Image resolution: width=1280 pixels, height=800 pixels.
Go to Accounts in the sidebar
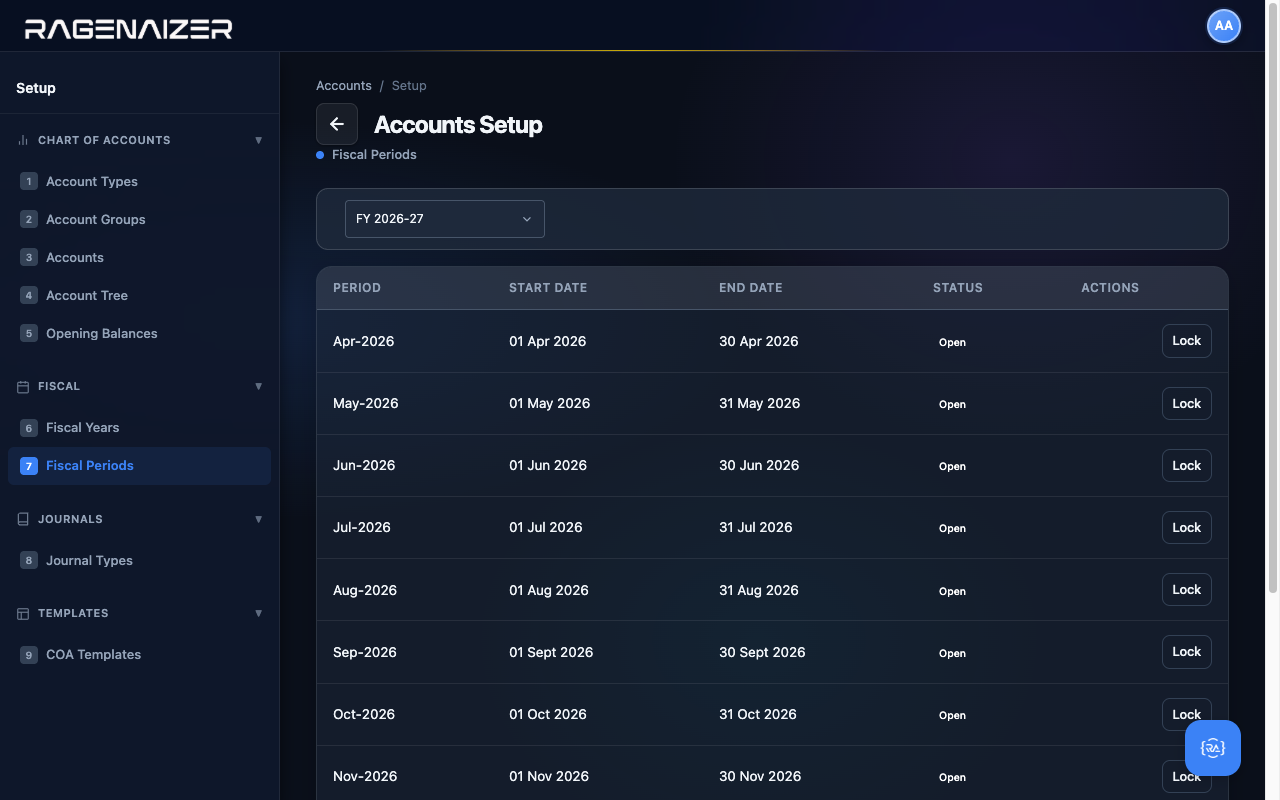click(x=139, y=257)
